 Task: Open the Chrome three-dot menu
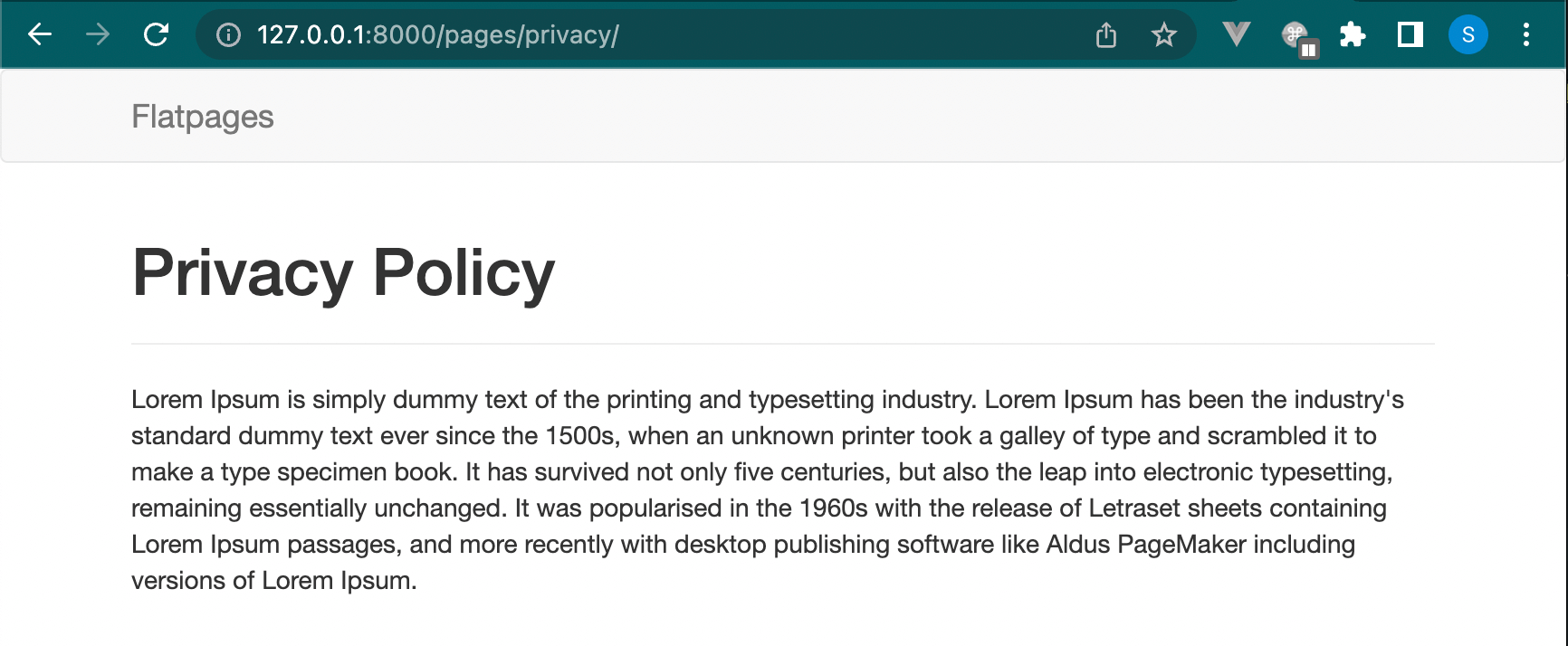[x=1526, y=35]
